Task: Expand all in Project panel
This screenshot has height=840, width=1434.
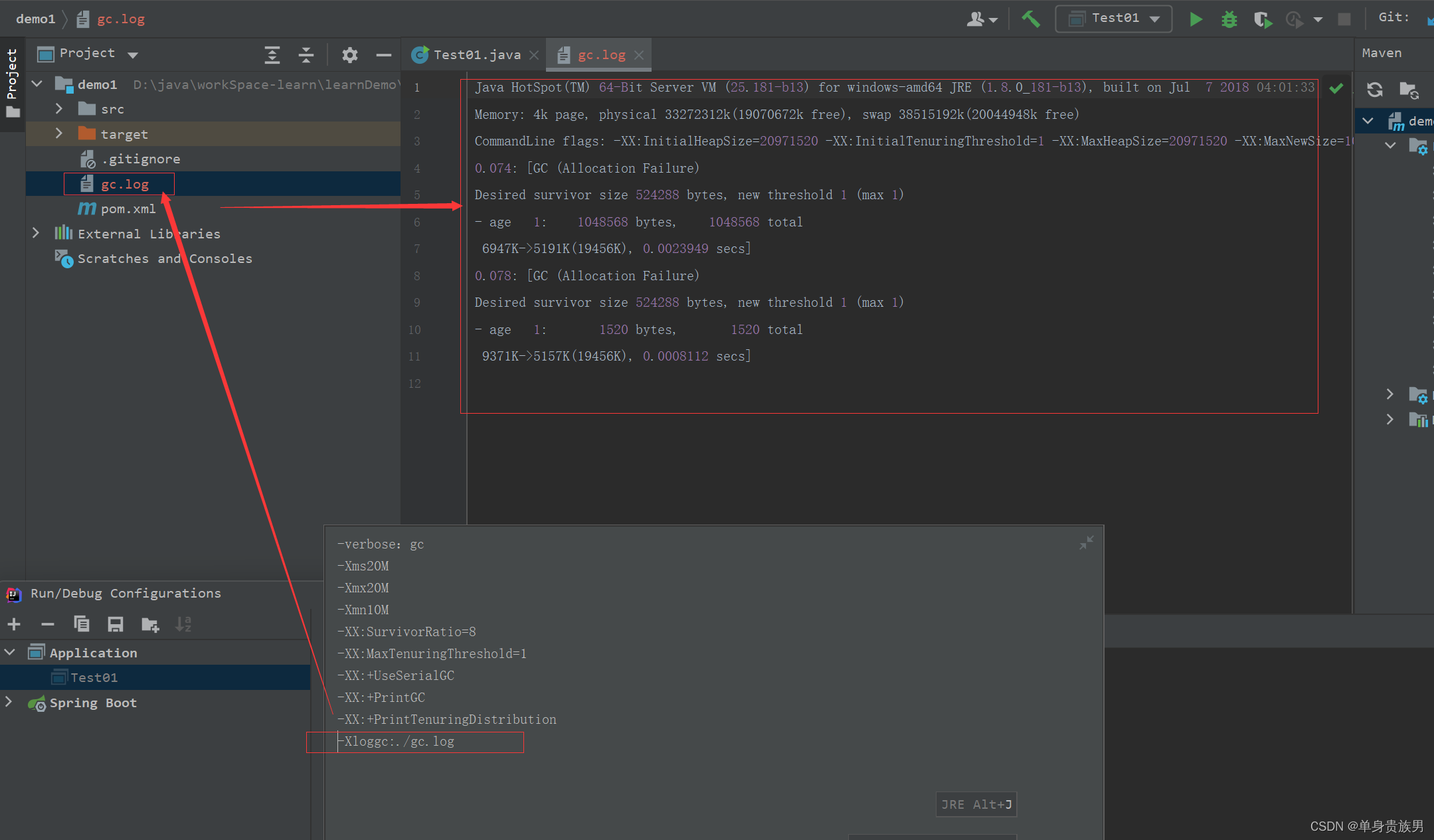Action: (x=272, y=54)
